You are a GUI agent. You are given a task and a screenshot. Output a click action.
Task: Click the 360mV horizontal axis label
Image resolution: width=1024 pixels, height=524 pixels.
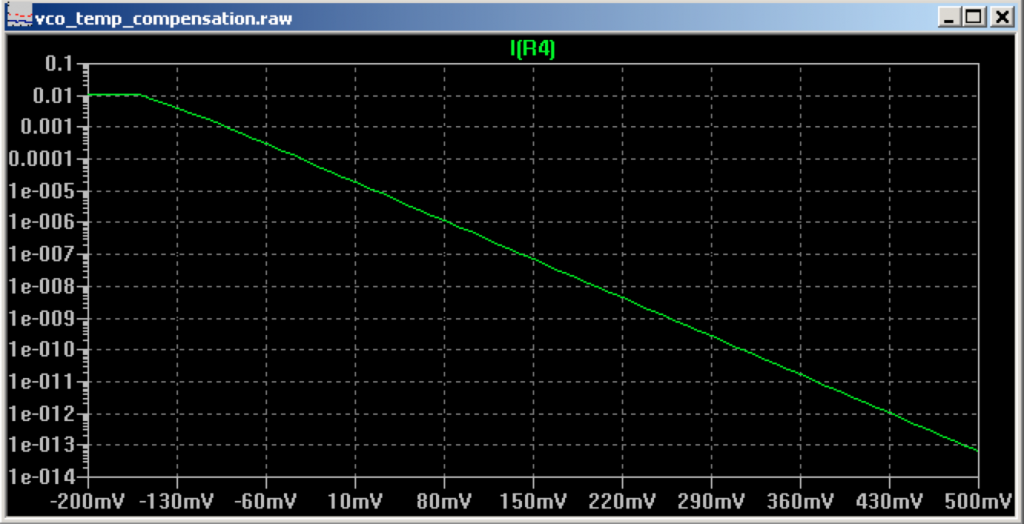tap(800, 502)
